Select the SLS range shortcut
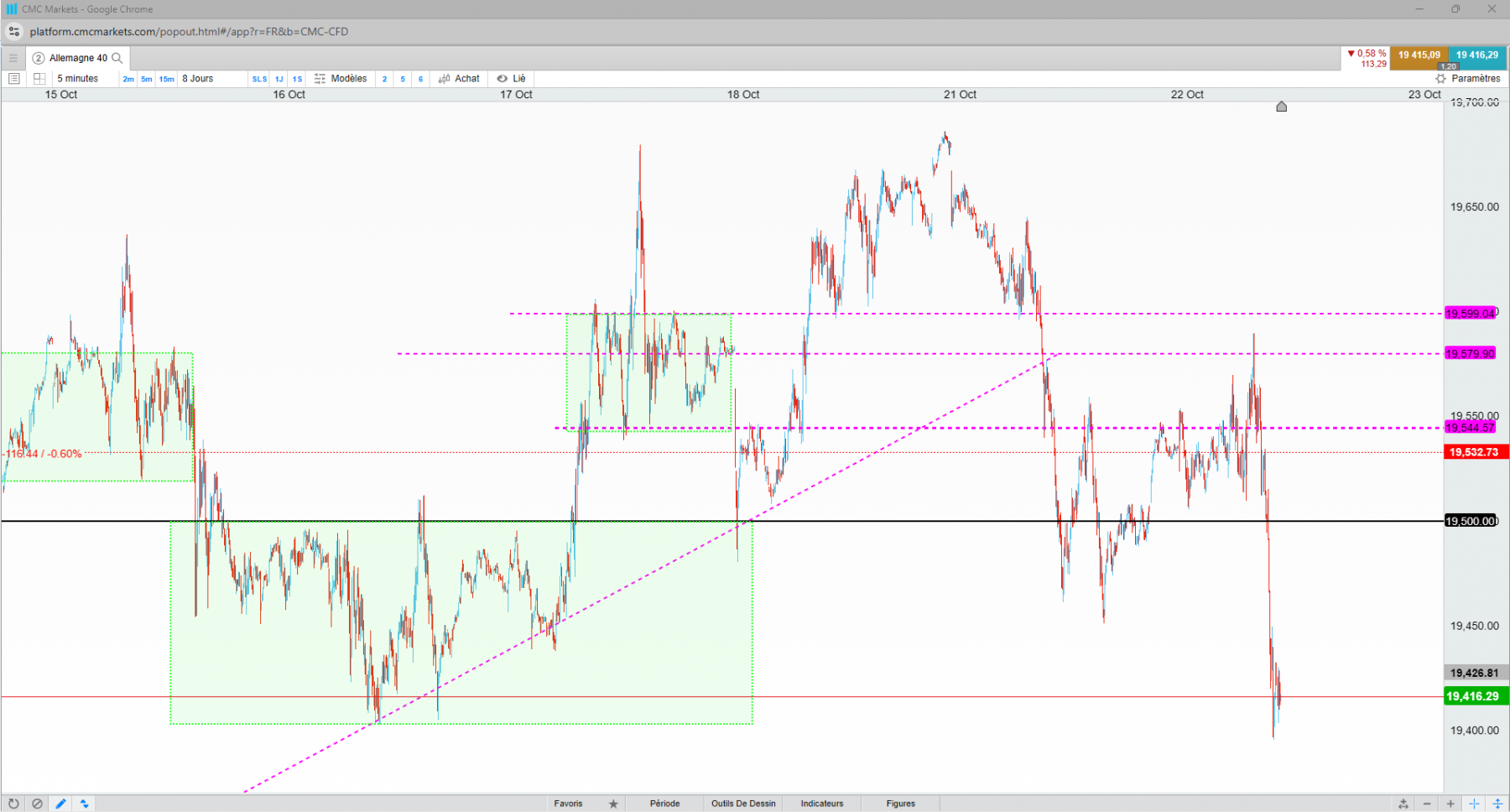The height and width of the screenshot is (812, 1510). point(259,79)
